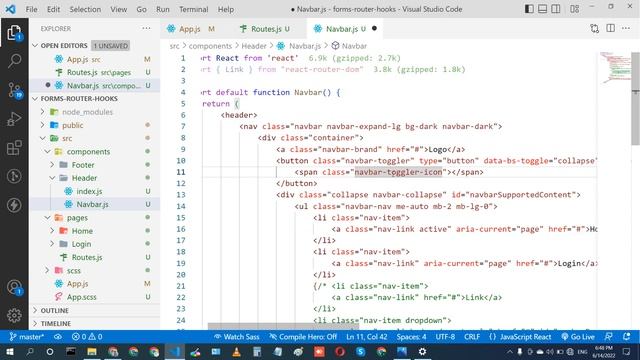Click the code minimap preview
The width and height of the screenshot is (640, 360).
[616, 67]
